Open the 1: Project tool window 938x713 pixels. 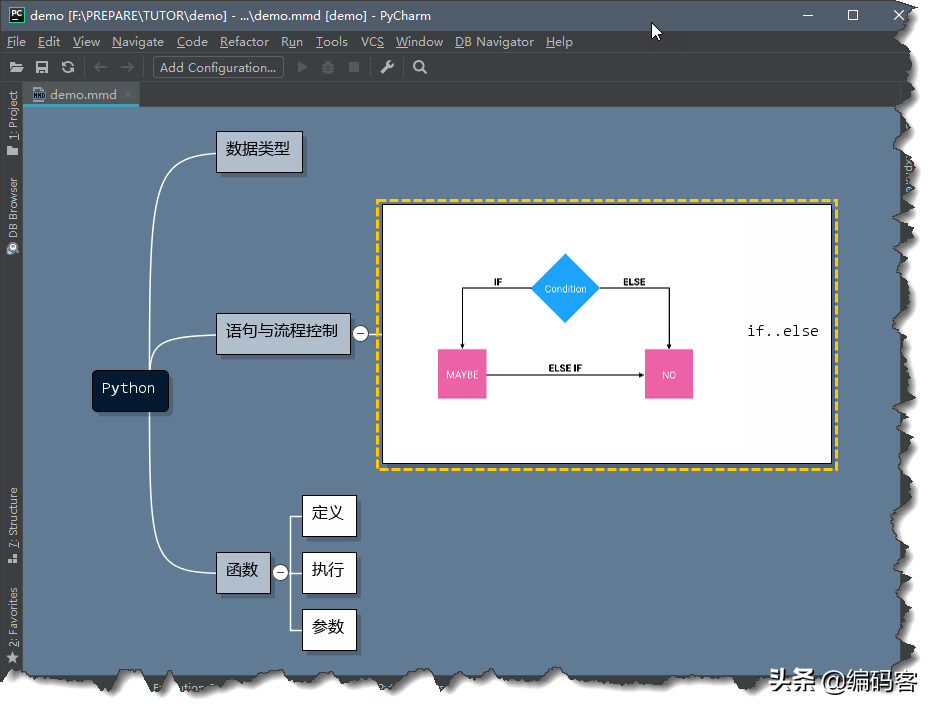pyautogui.click(x=13, y=123)
